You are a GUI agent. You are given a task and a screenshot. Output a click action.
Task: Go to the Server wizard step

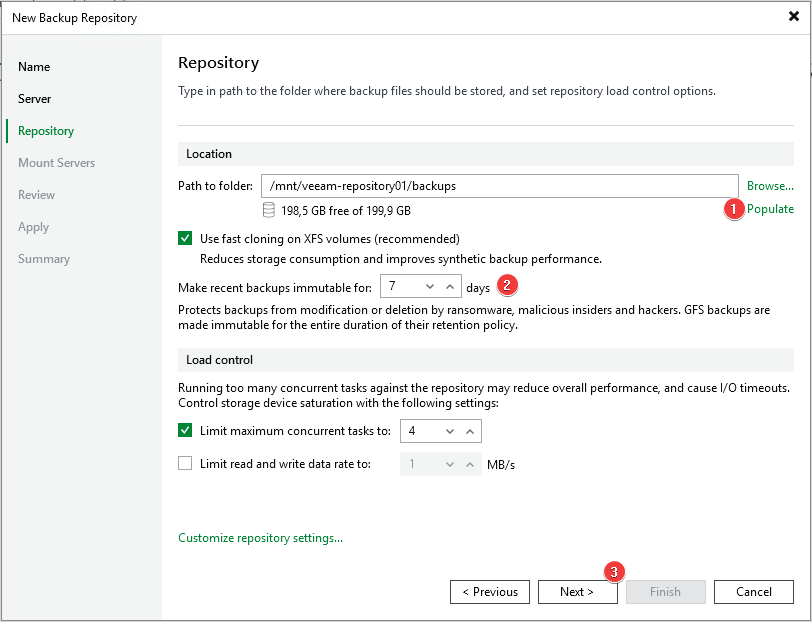[x=35, y=99]
